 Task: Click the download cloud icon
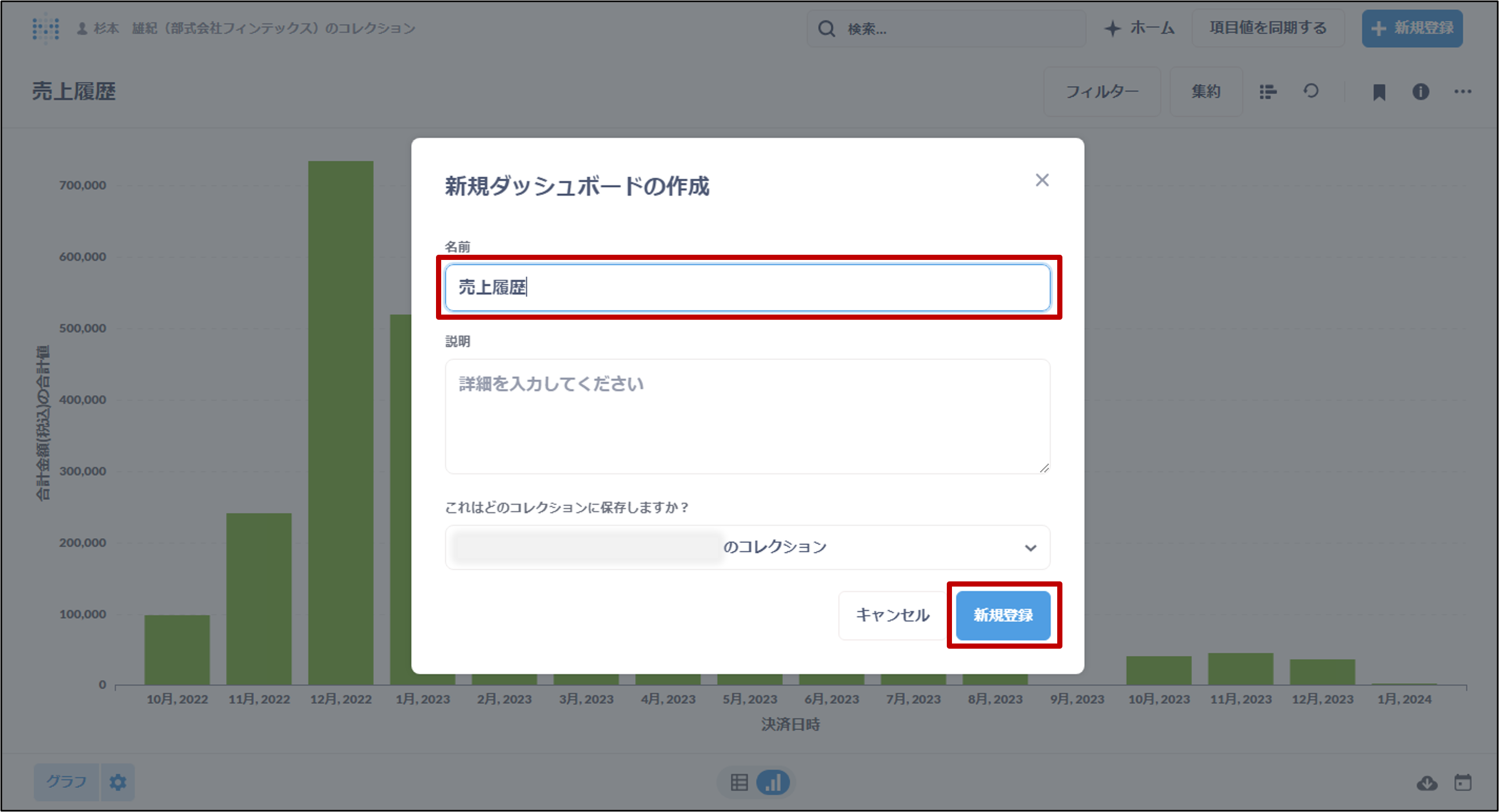click(x=1427, y=783)
